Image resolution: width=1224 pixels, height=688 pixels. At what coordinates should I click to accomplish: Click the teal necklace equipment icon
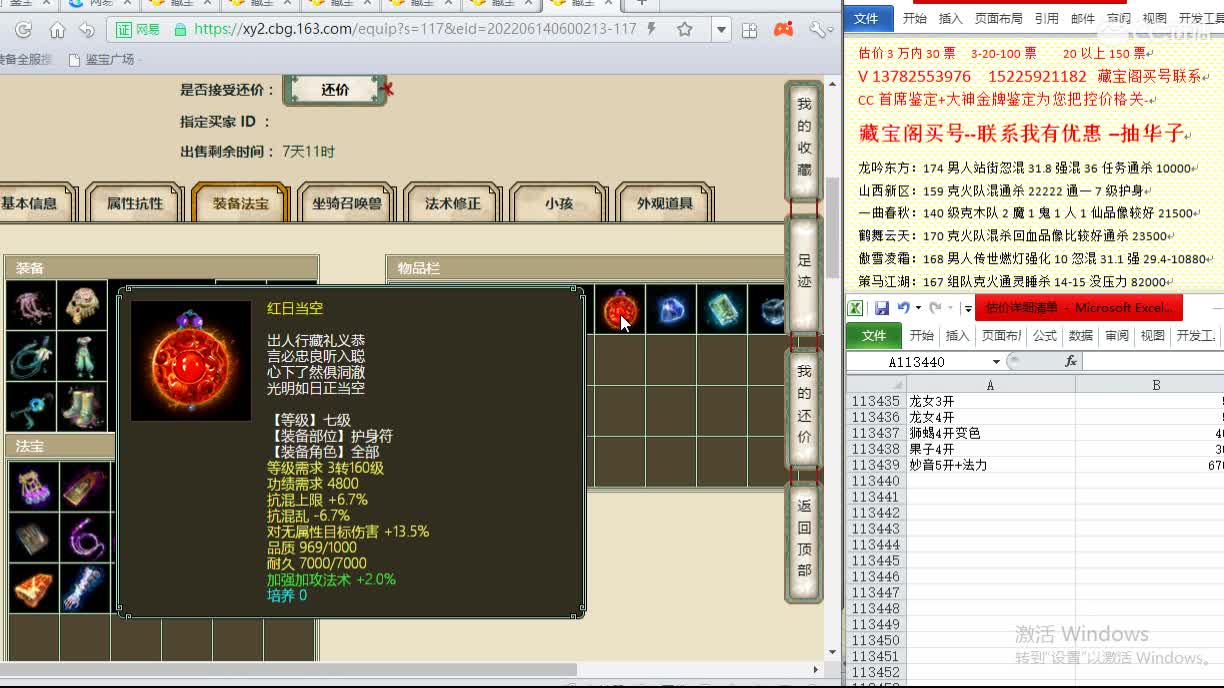31,357
